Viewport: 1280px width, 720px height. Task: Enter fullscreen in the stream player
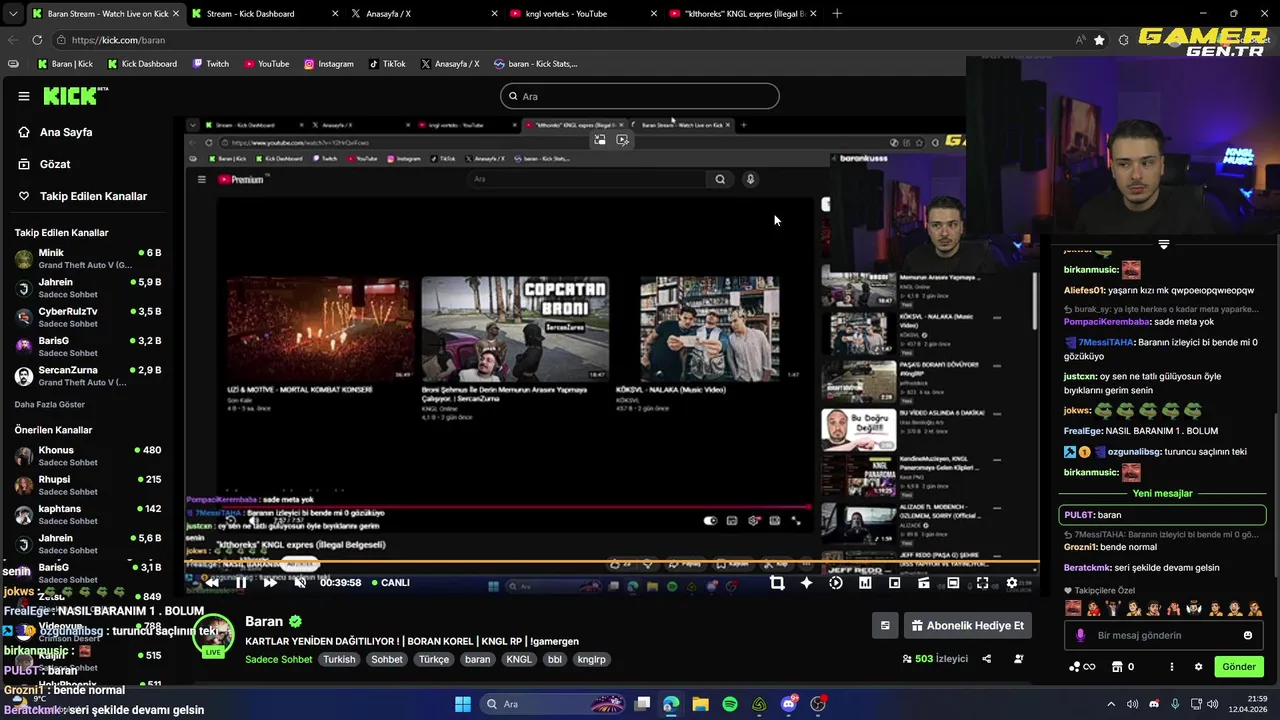[x=982, y=583]
